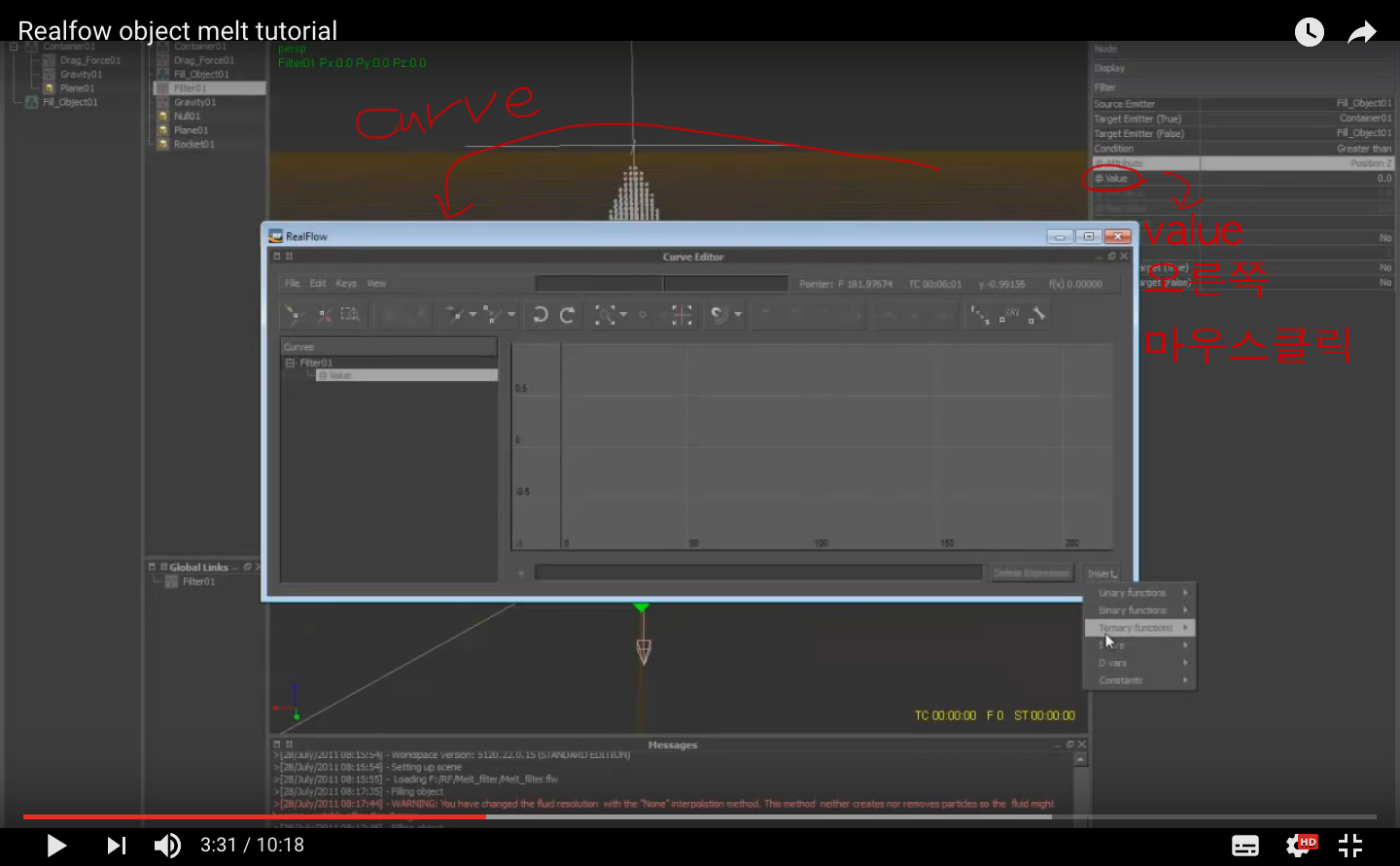
Task: Click Target Emitter (True) Container01 value
Action: click(x=1365, y=119)
